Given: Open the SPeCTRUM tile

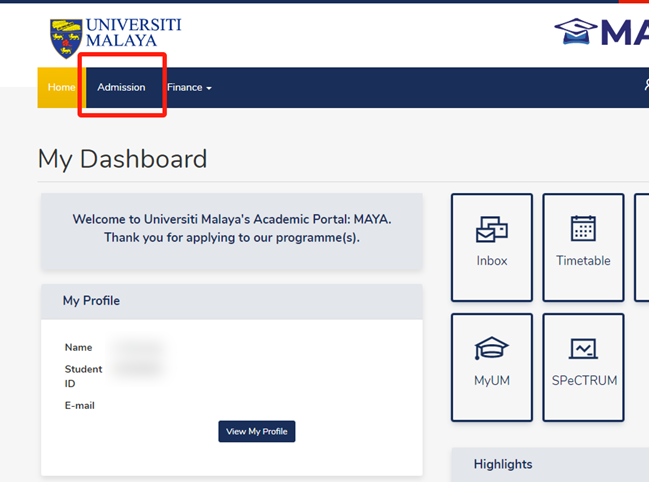Looking at the screenshot, I should tap(583, 367).
